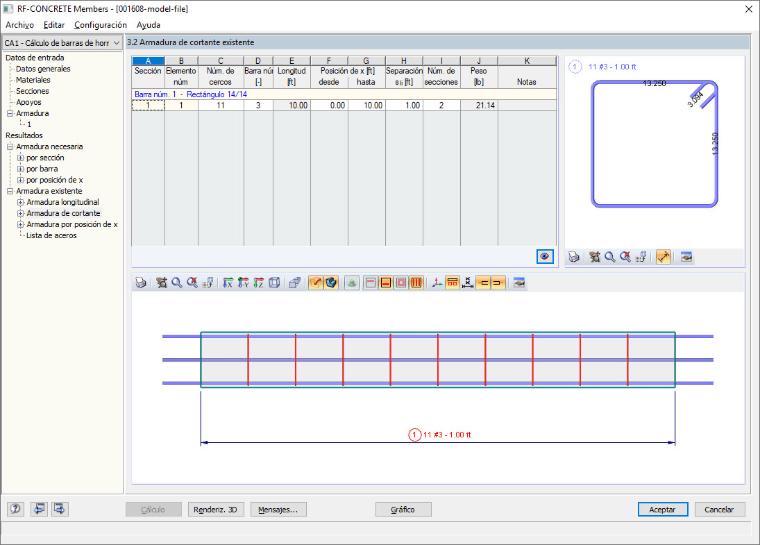This screenshot has width=760, height=545.
Task: Expand the 'Armadura por posición de x' node
Action: 20,224
